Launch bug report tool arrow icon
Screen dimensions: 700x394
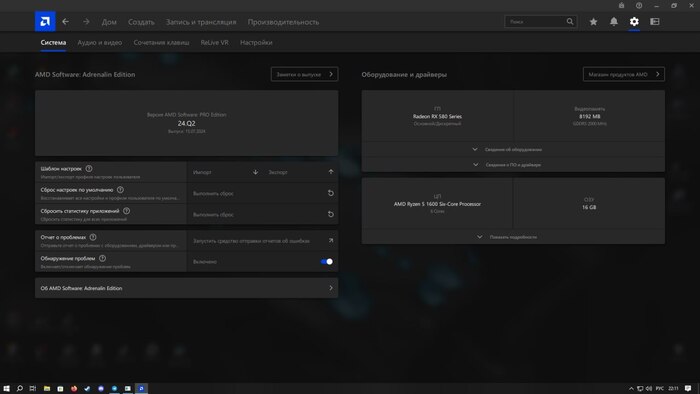(x=331, y=241)
